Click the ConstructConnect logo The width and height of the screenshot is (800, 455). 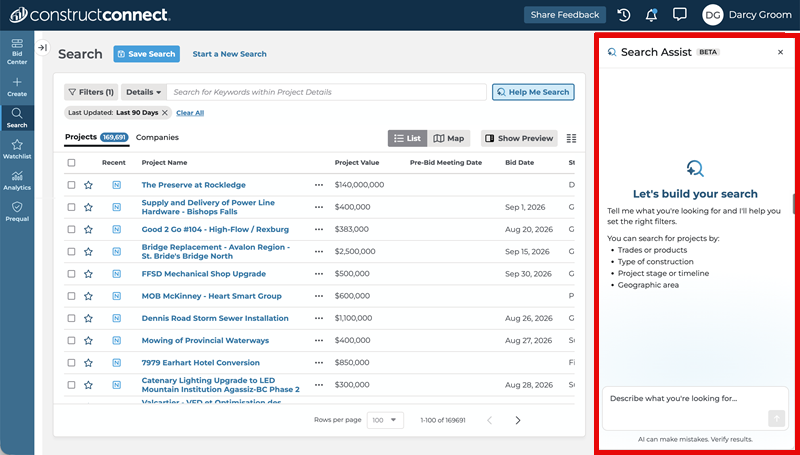(x=90, y=15)
